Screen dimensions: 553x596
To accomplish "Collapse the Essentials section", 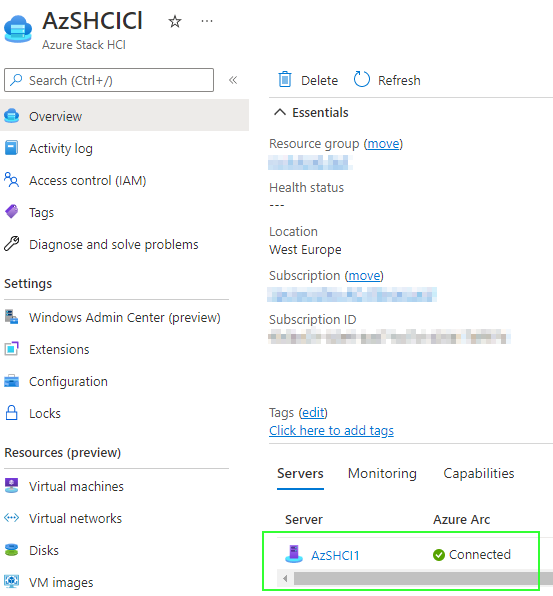I will tap(280, 112).
